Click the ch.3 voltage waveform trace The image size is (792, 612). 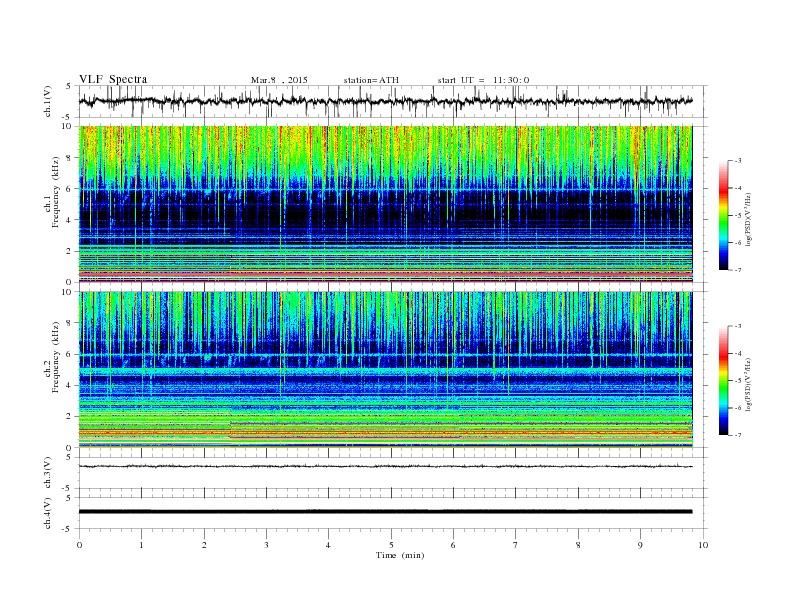point(385,466)
